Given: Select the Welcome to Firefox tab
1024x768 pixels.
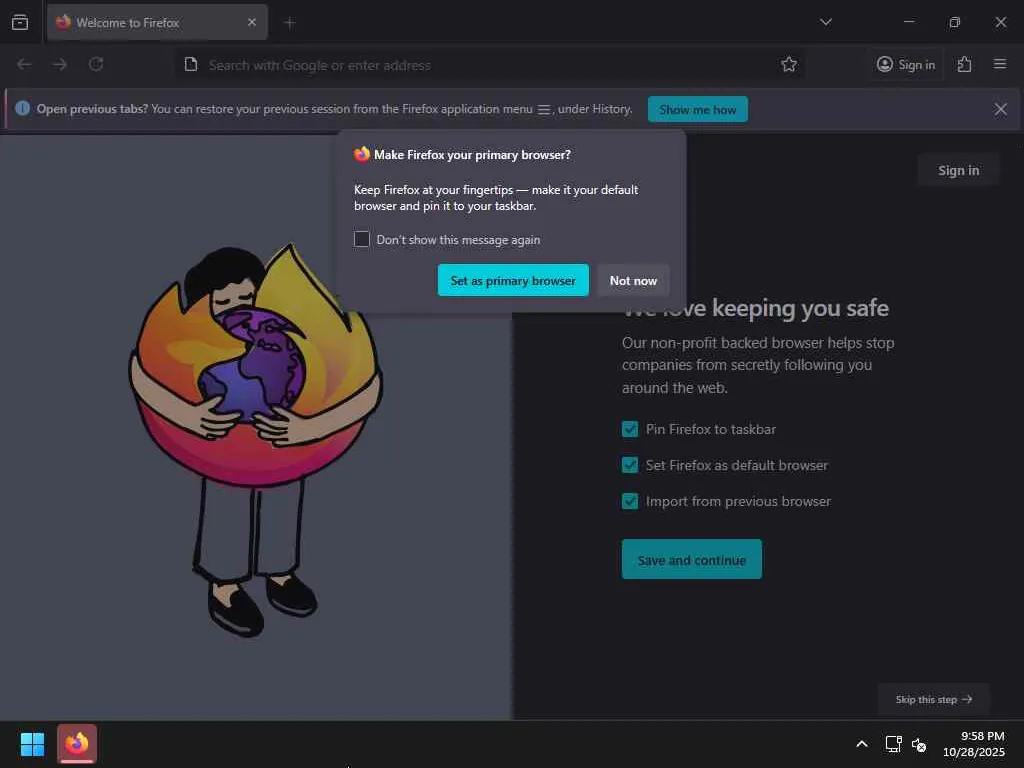Looking at the screenshot, I should (157, 22).
